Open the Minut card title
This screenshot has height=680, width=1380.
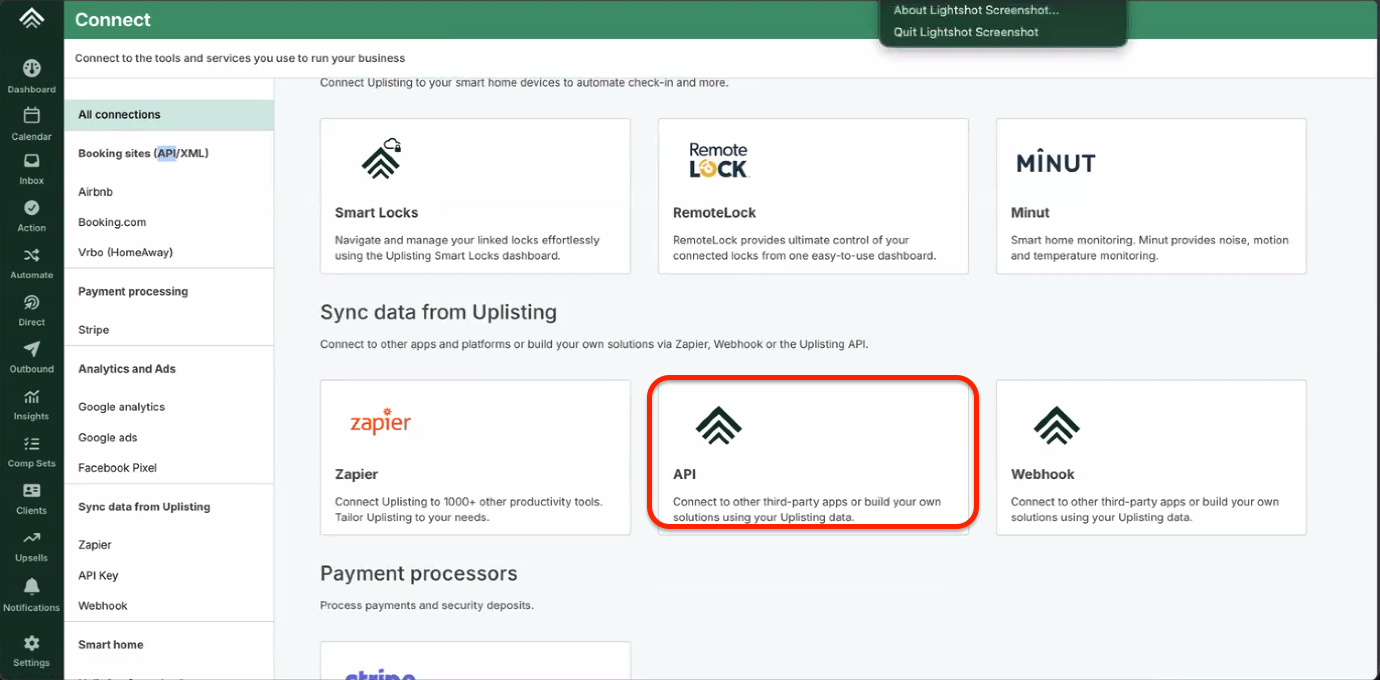(x=1030, y=213)
